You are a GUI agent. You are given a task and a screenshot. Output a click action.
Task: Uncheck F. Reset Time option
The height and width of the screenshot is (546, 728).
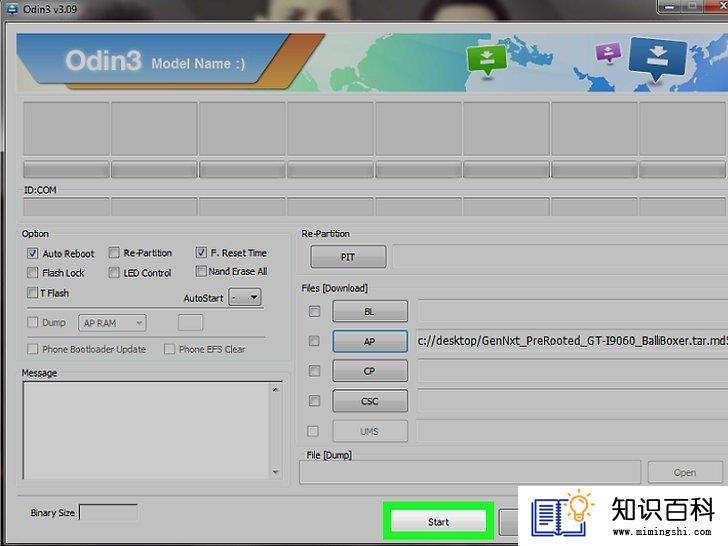click(201, 253)
